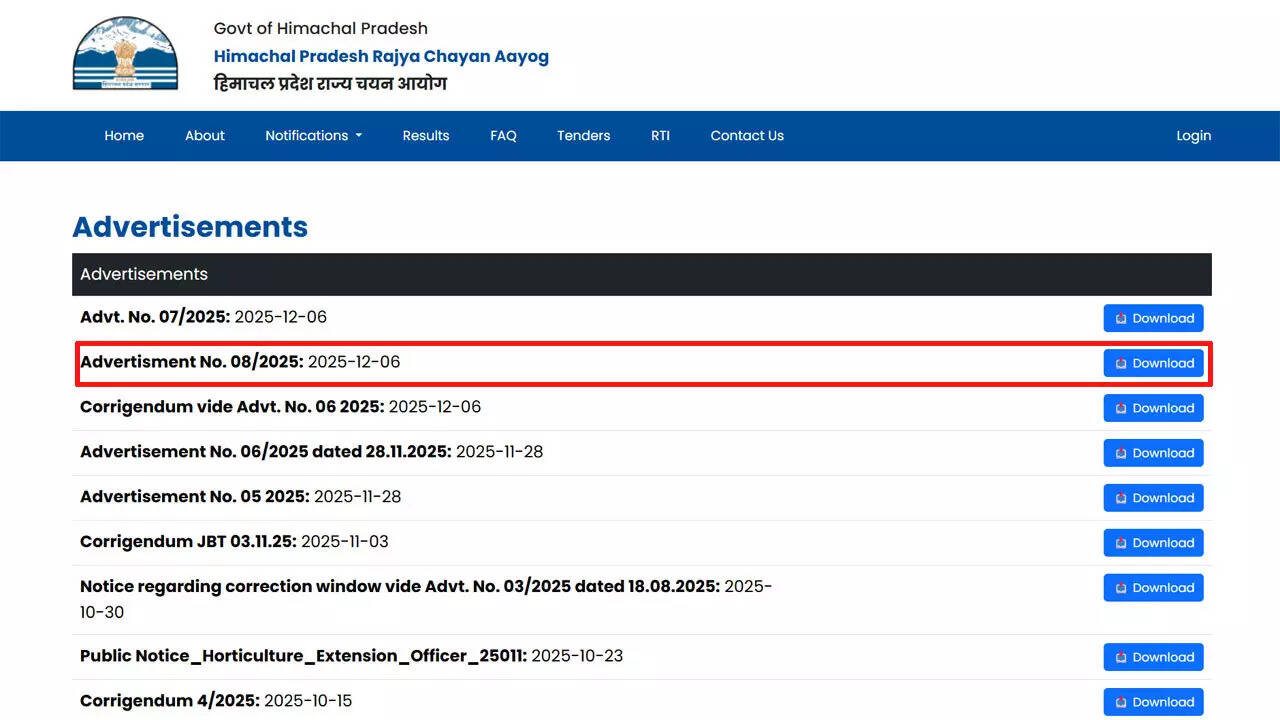Download Corrigendum vide Advt. No. 06 2025
This screenshot has height=720, width=1280.
1153,408
